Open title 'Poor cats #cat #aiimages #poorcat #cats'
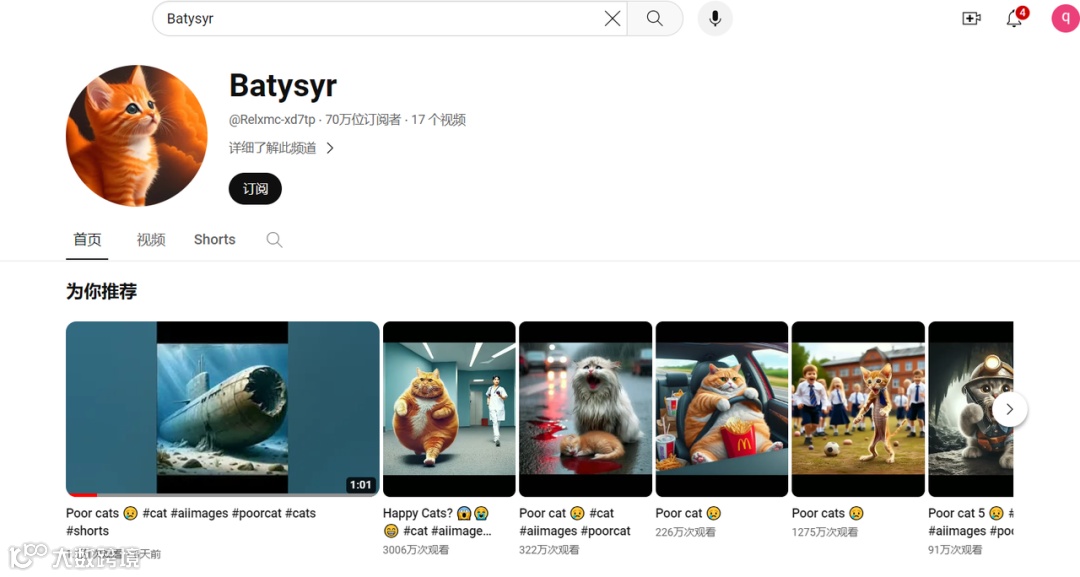This screenshot has width=1080, height=577. [x=191, y=522]
